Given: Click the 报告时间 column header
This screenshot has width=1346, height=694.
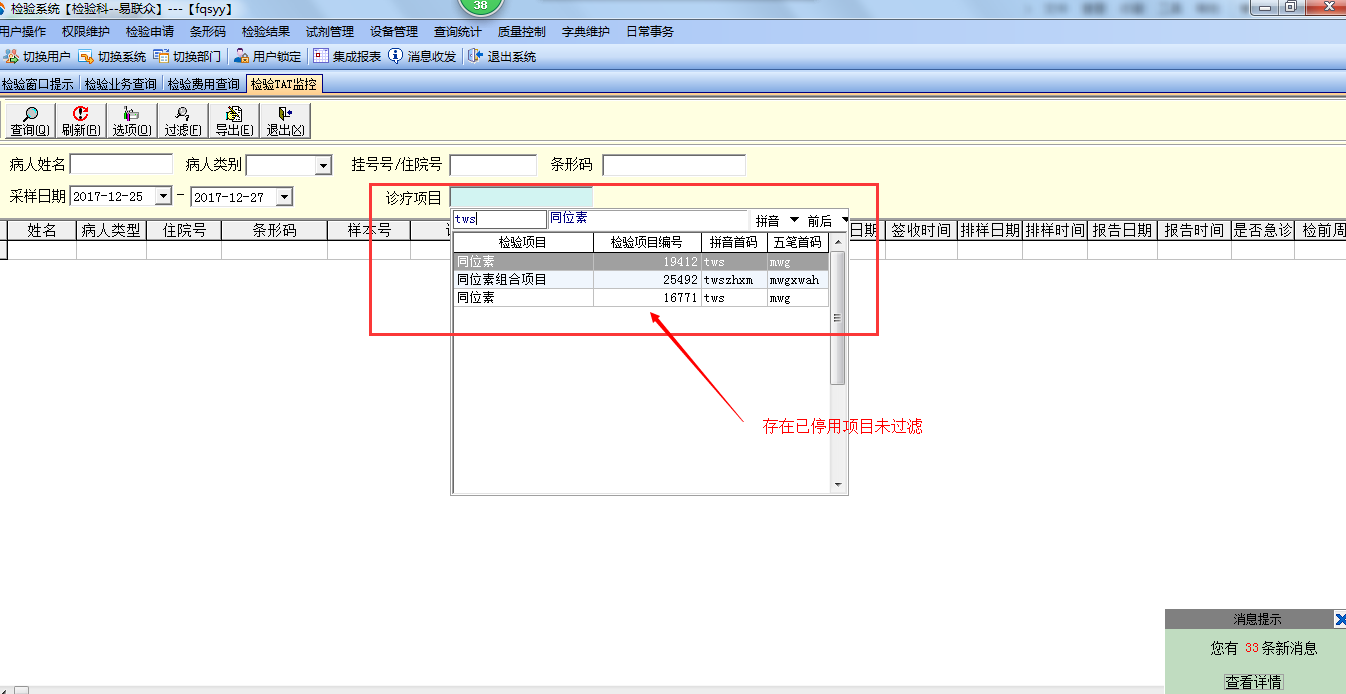Looking at the screenshot, I should (1194, 230).
